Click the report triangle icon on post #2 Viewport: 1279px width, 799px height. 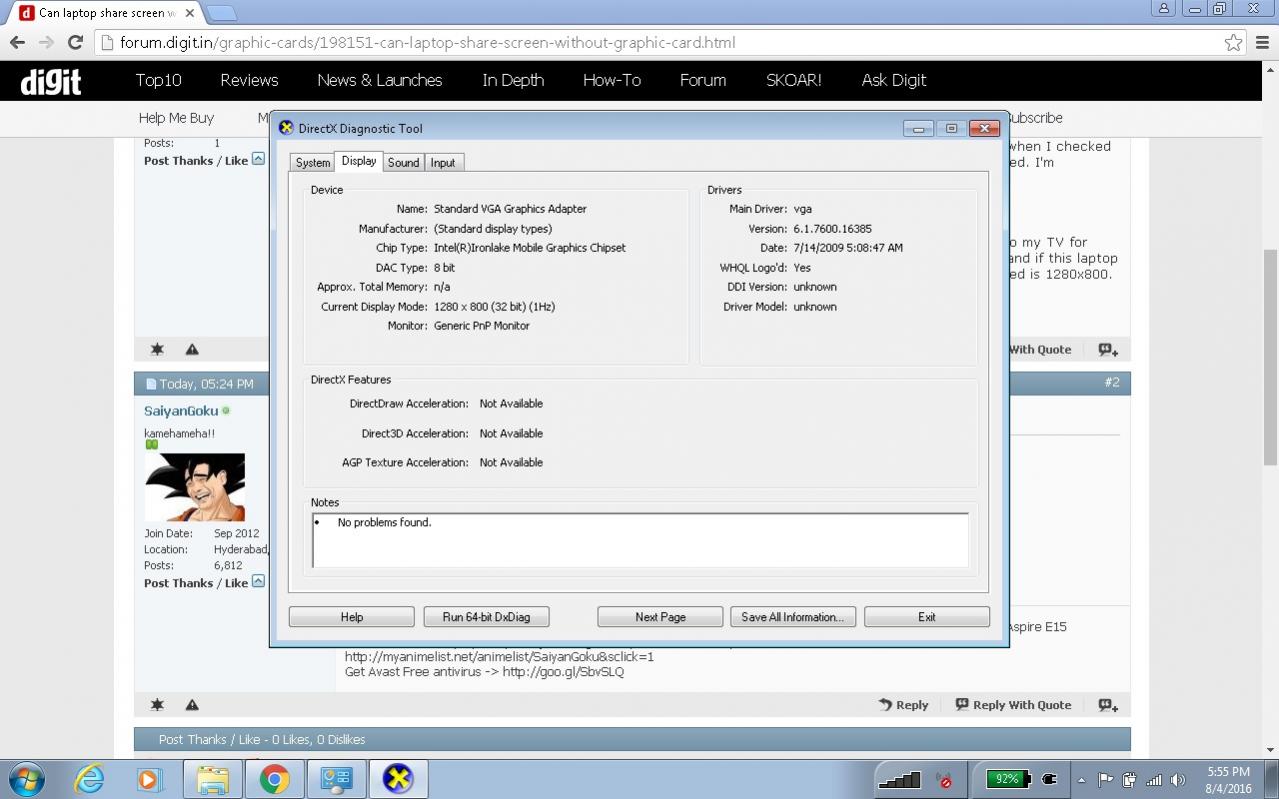tap(192, 705)
